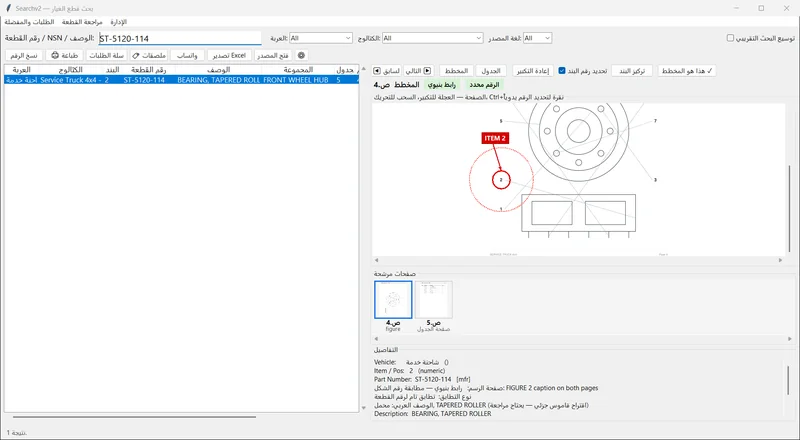
Task: Confirm with هذا هو المخطط button
Action: pos(687,71)
